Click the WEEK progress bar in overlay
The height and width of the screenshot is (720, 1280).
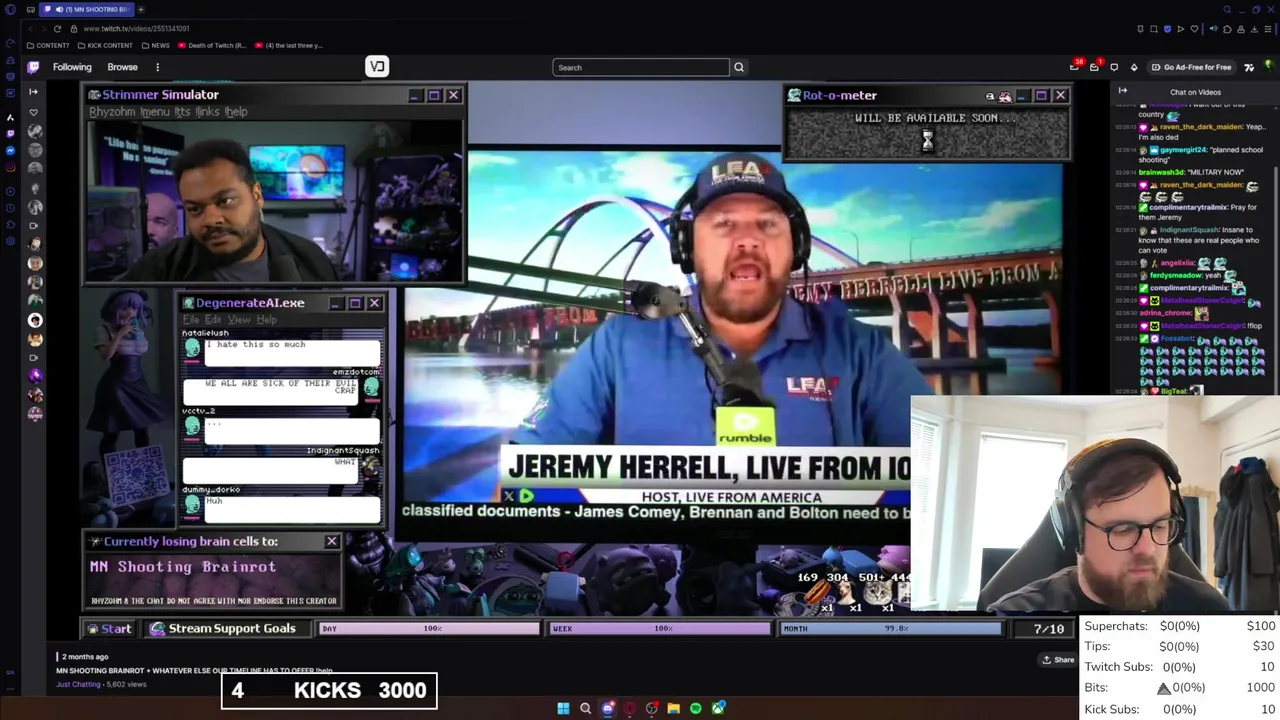pyautogui.click(x=660, y=628)
